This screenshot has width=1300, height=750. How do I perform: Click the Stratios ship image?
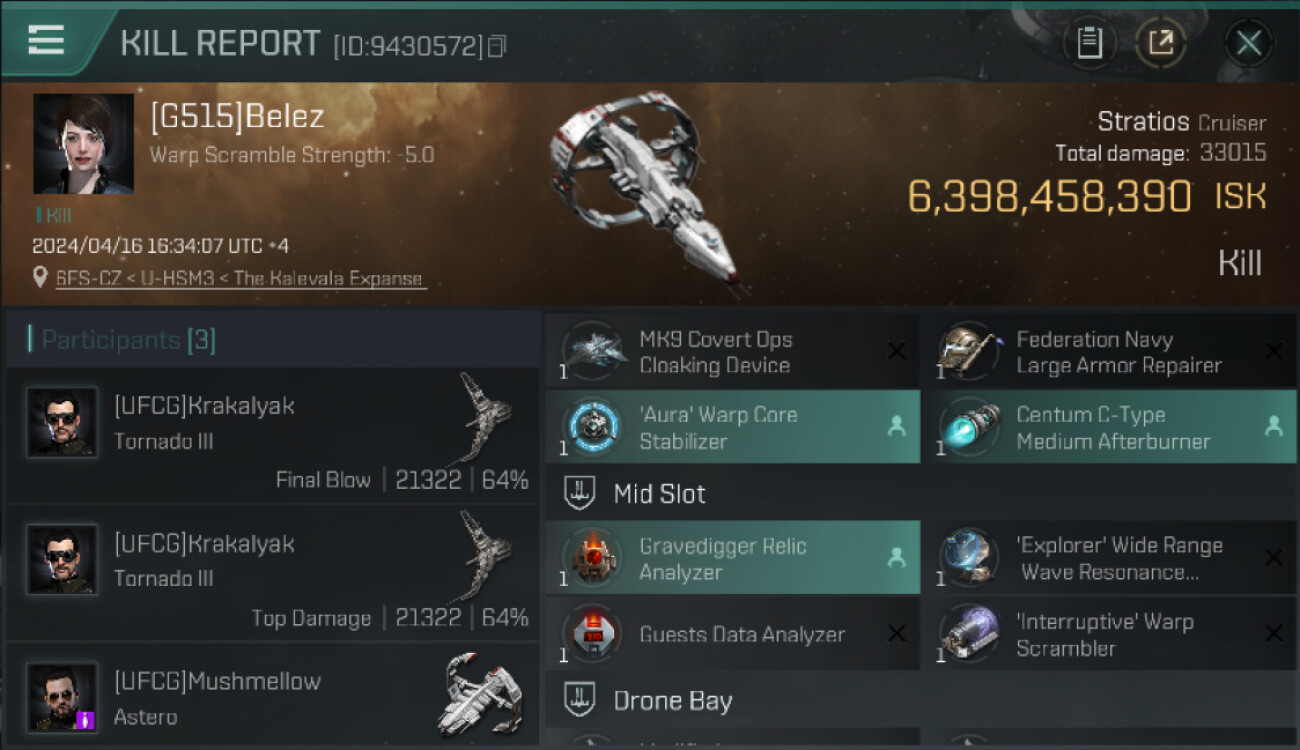click(640, 190)
